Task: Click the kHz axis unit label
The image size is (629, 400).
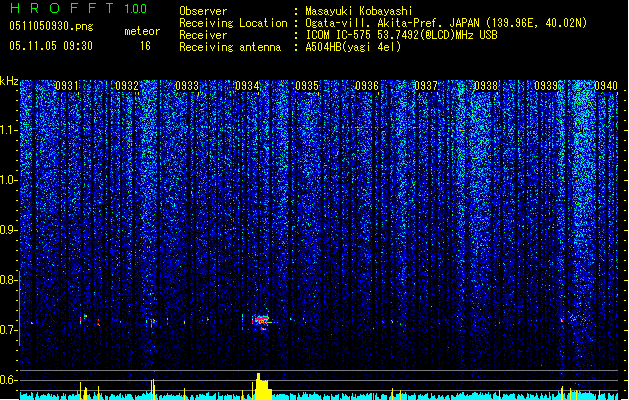Action: click(9, 81)
